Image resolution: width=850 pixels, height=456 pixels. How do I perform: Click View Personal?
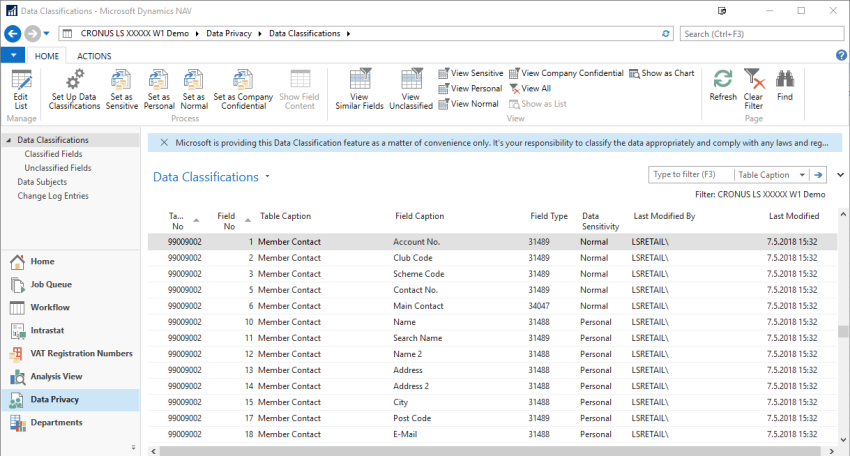[x=470, y=88]
